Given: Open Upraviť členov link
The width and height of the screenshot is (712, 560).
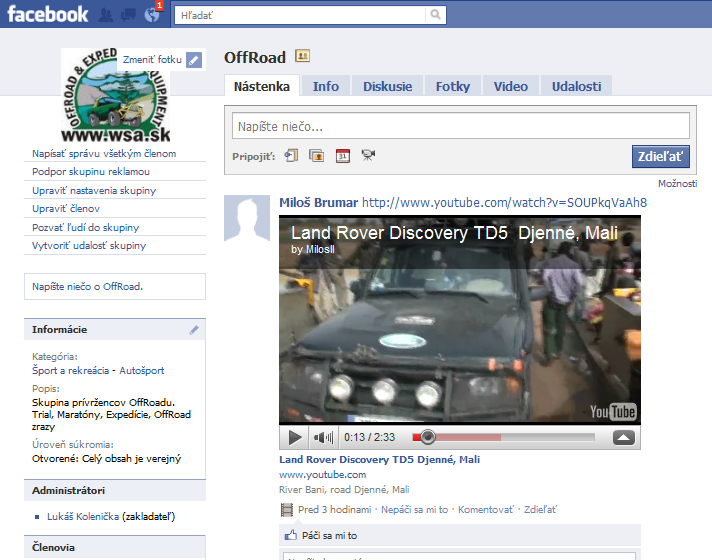Looking at the screenshot, I should click(66, 208).
